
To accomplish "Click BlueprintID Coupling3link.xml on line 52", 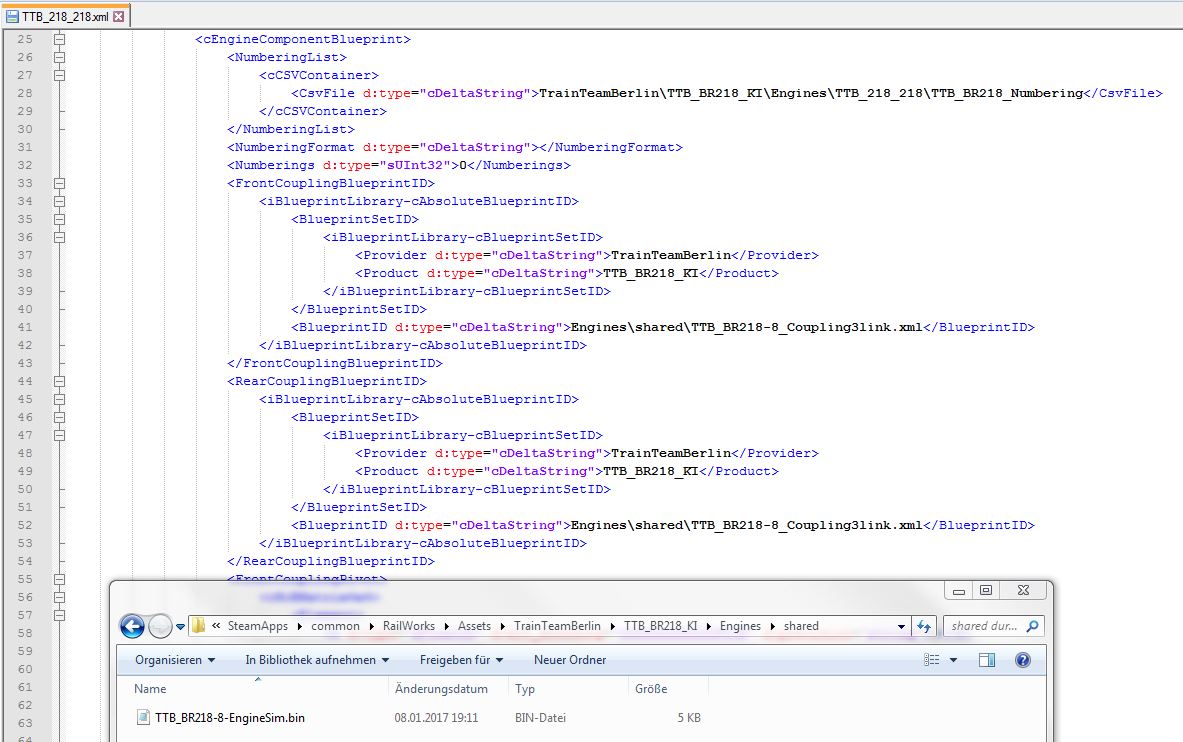I will pyautogui.click(x=746, y=525).
